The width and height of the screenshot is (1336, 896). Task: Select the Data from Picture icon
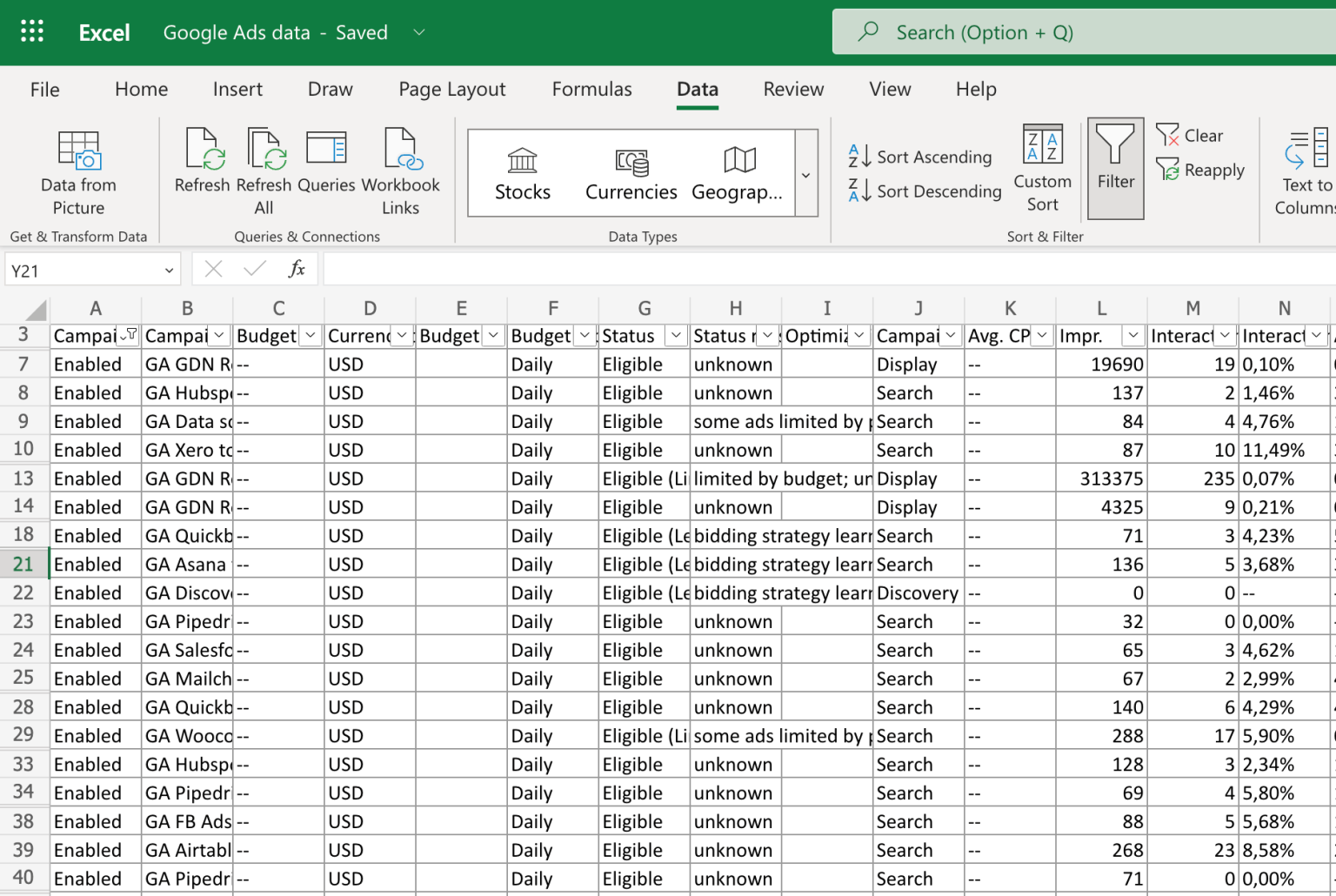[77, 171]
